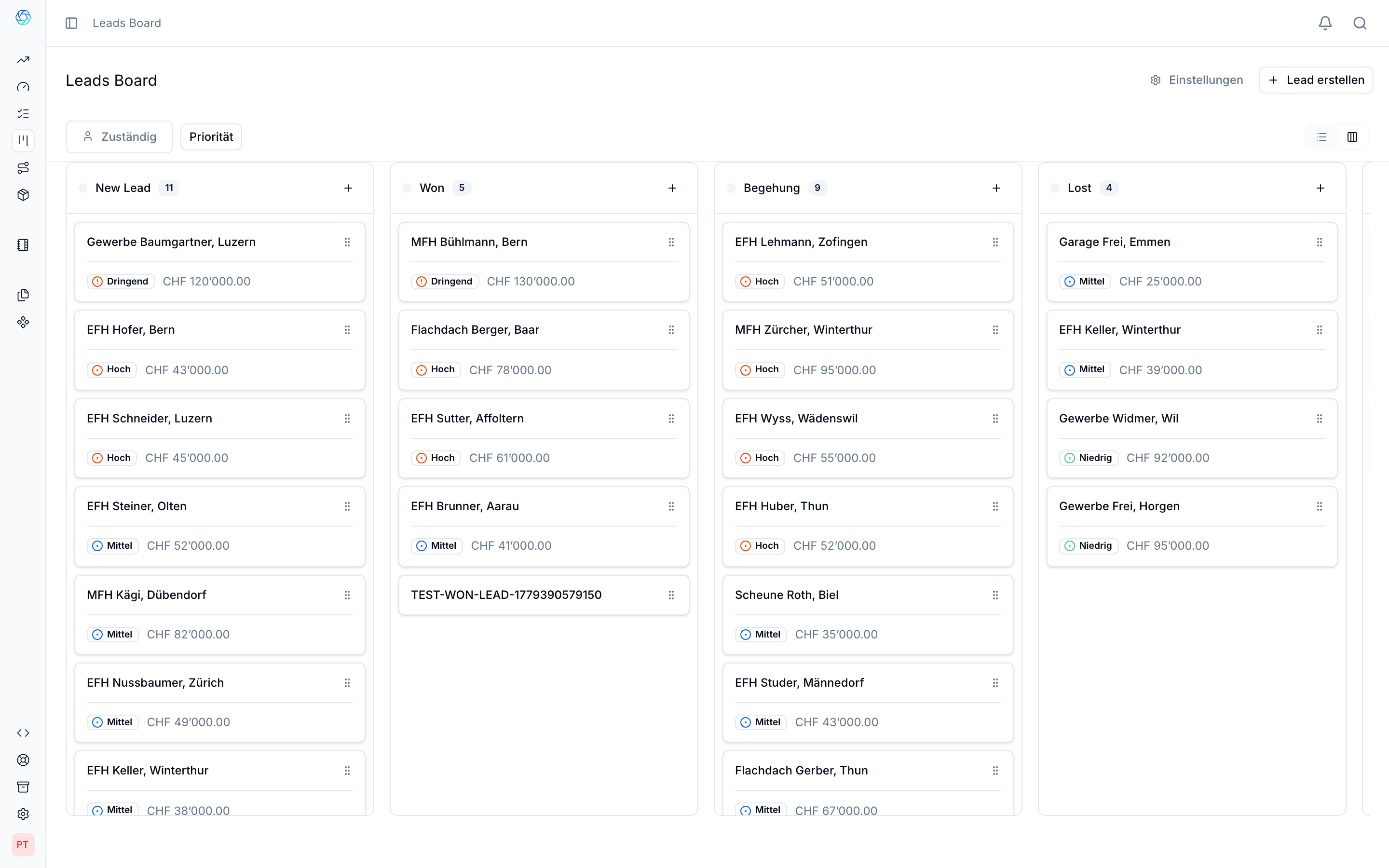Viewport: 1389px width, 868px height.
Task: Open the MFH Zürcher, Winterthur card
Action: click(868, 350)
